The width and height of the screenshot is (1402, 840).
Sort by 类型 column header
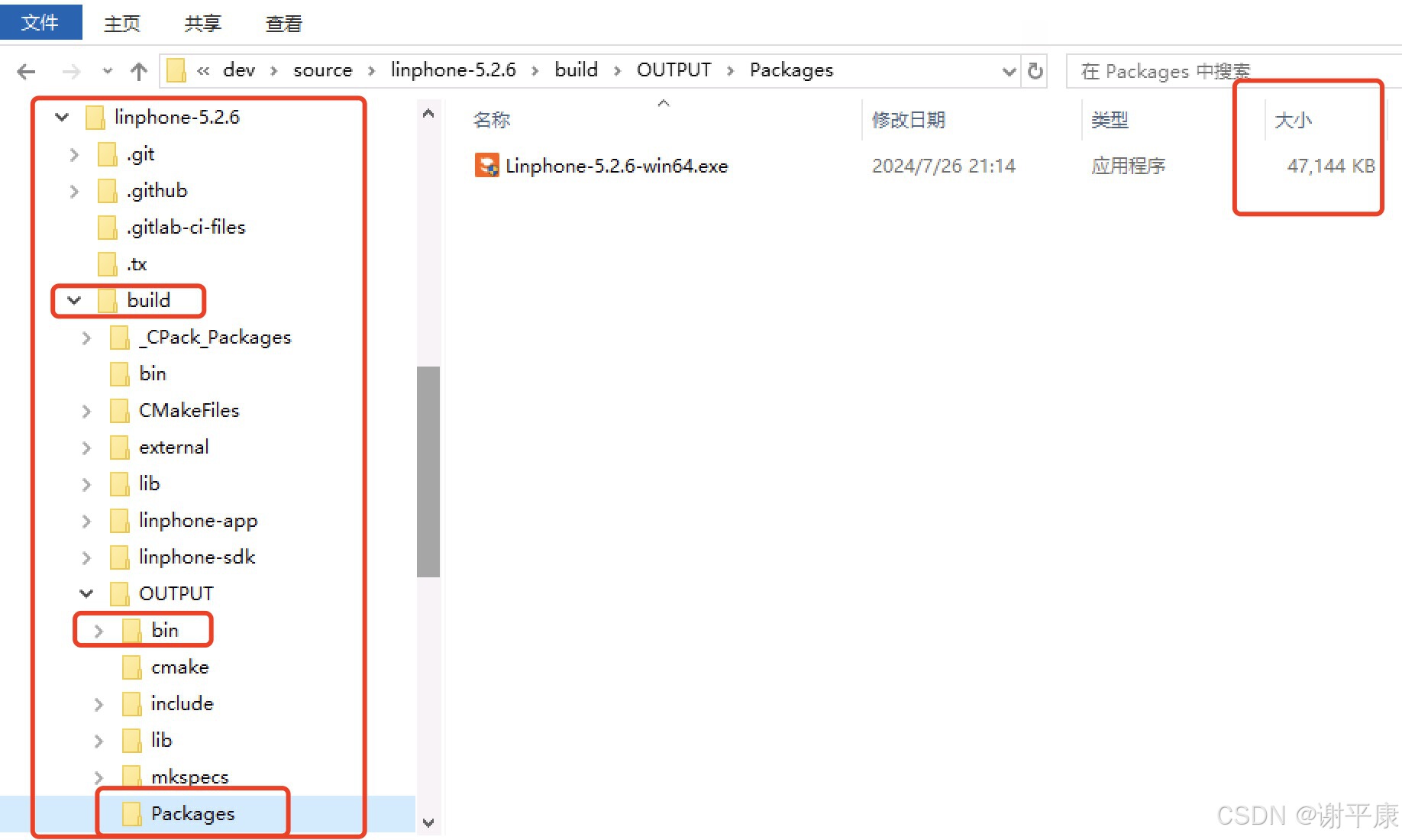pyautogui.click(x=1110, y=121)
